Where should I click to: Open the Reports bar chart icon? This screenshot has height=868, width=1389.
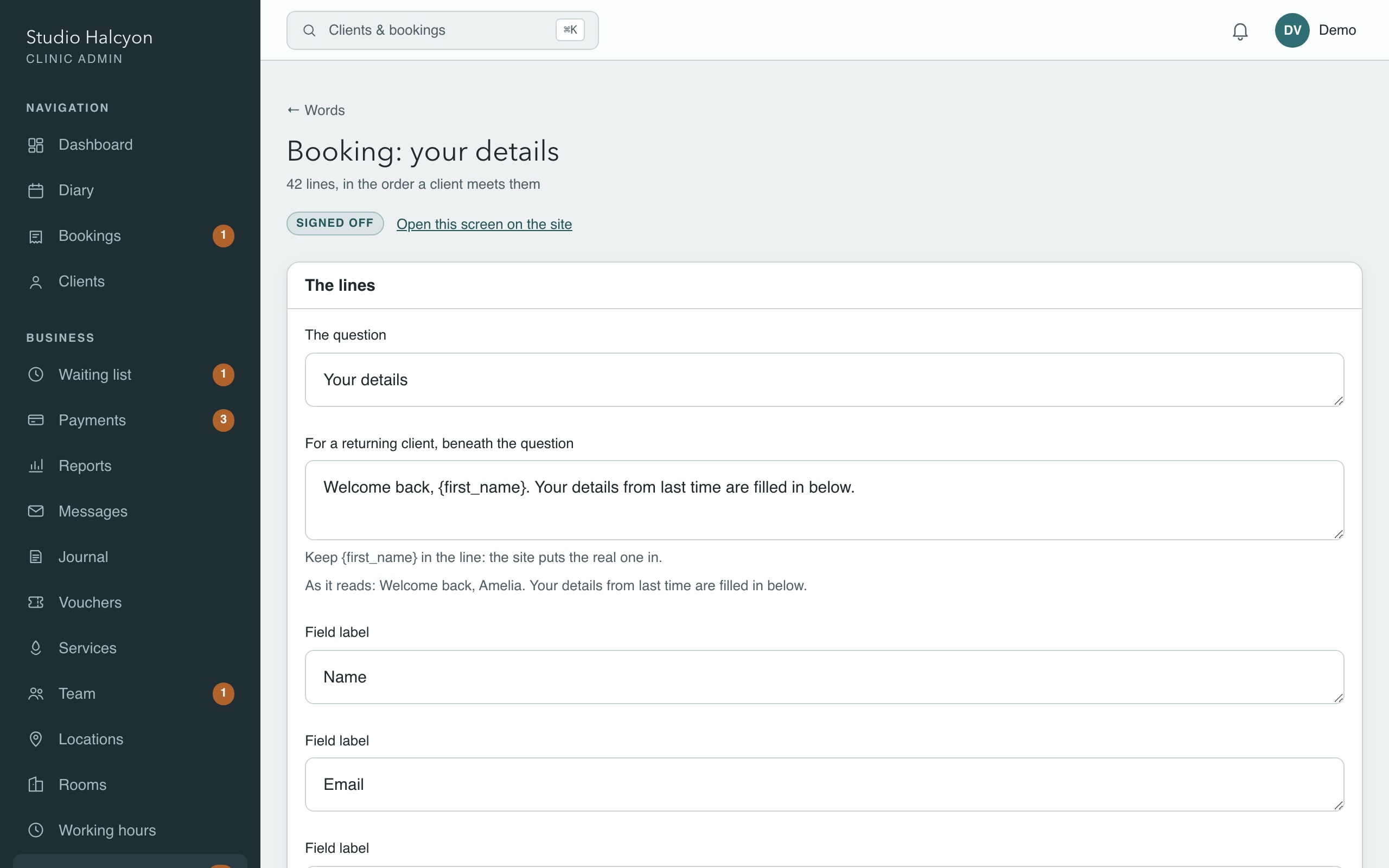click(36, 465)
